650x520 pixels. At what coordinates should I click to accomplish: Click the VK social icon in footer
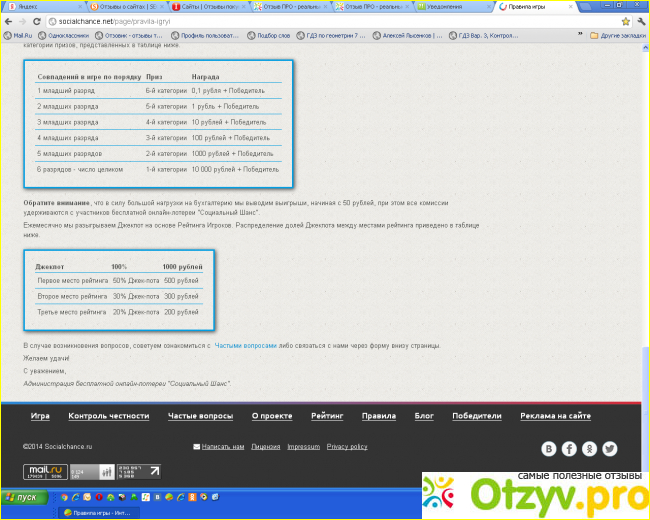[x=549, y=449]
